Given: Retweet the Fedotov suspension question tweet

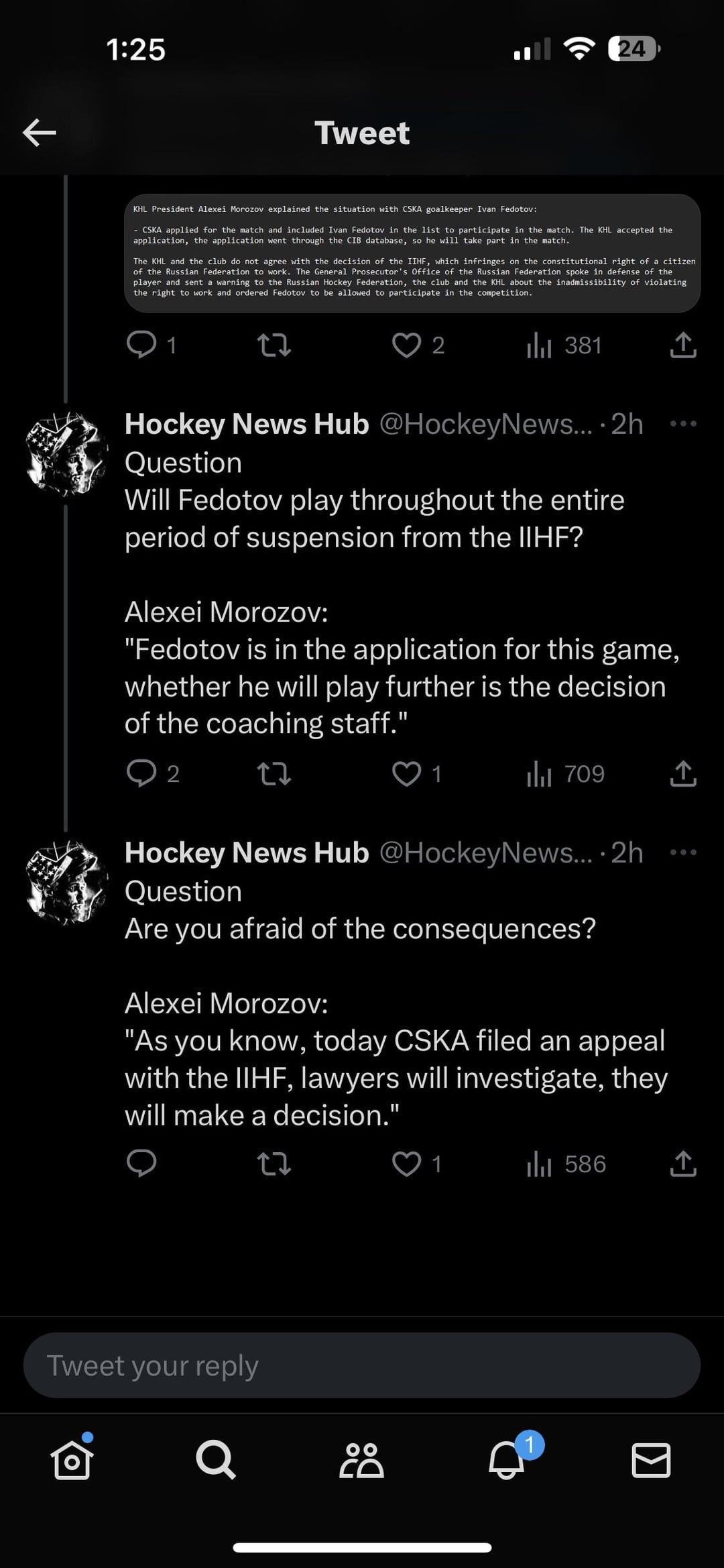Looking at the screenshot, I should (274, 773).
